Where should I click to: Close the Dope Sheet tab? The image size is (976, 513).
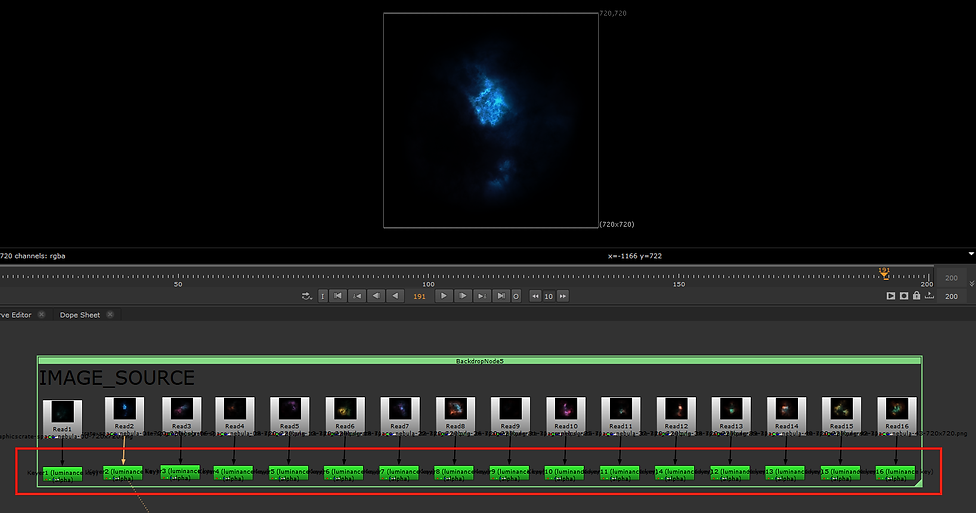tap(110, 314)
